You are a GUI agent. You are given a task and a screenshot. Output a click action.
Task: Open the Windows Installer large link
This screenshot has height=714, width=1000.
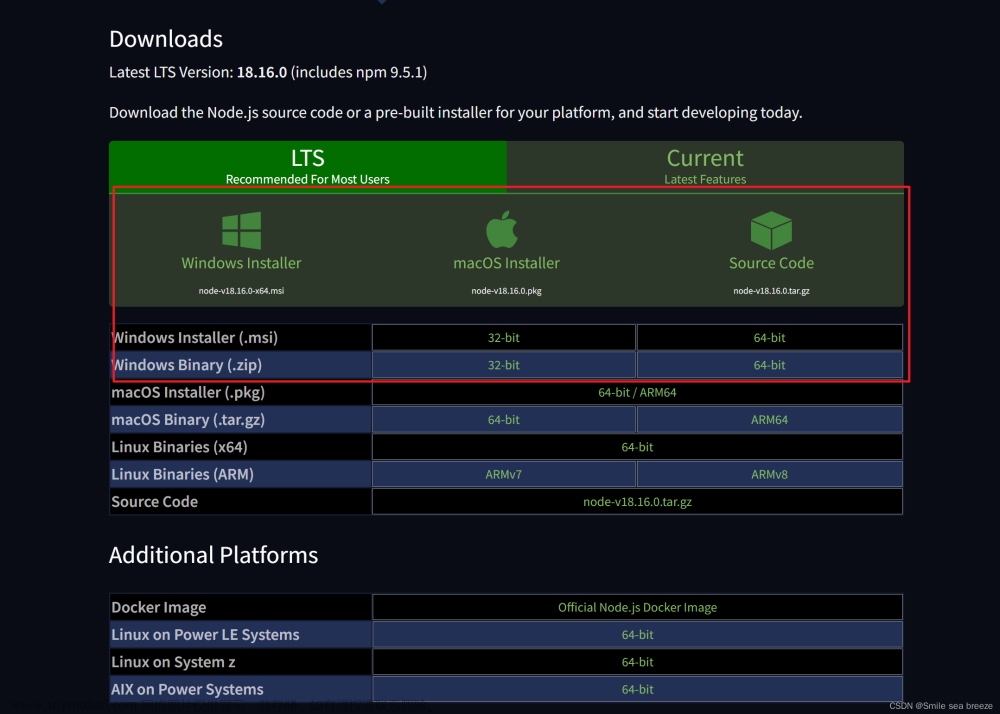coord(241,263)
